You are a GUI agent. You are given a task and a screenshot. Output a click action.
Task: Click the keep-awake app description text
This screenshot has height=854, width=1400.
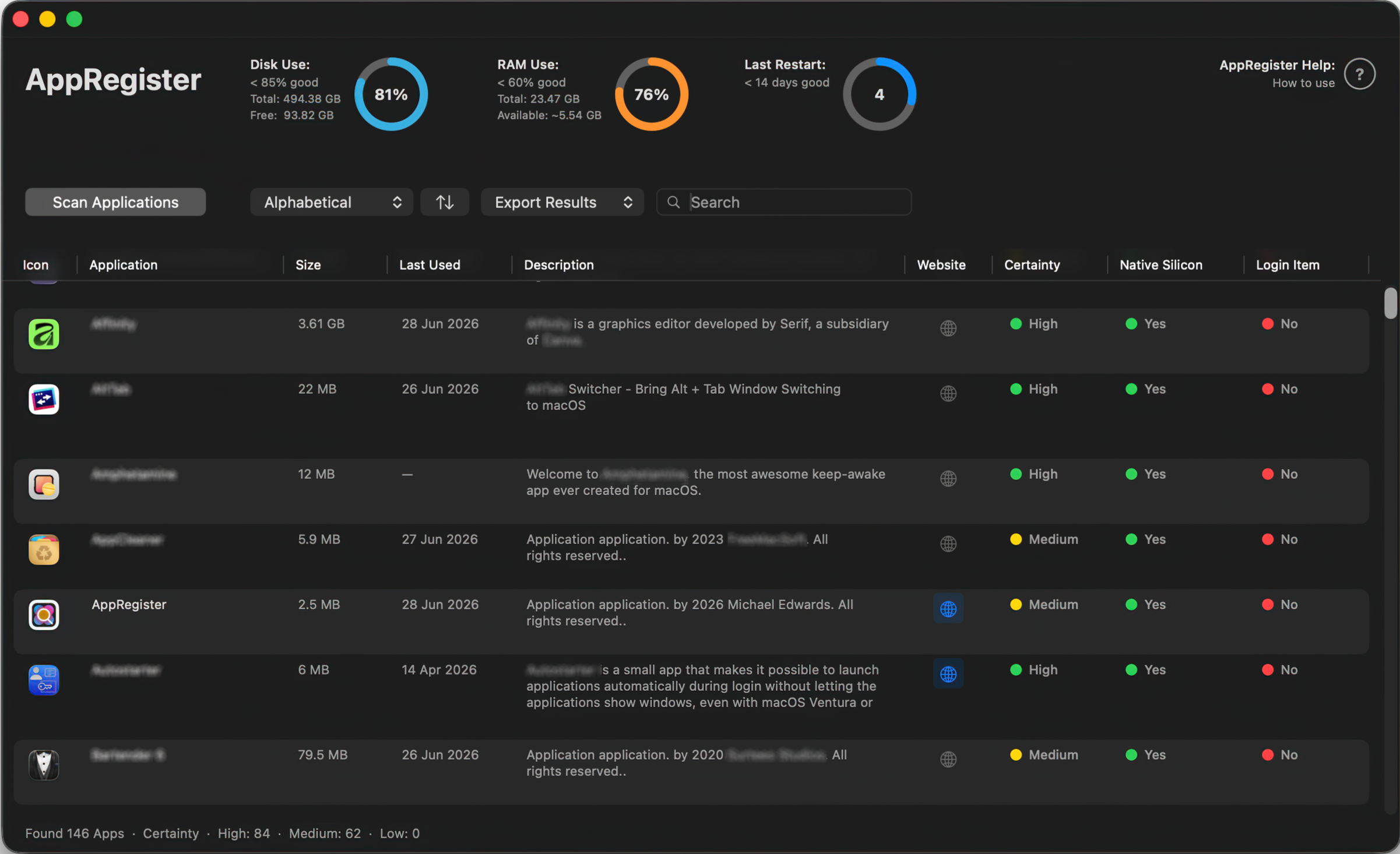[x=706, y=482]
